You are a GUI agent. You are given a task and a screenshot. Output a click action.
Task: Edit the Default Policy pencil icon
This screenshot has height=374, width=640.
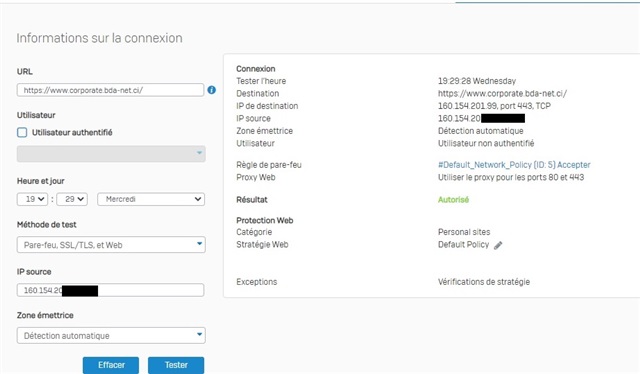498,245
